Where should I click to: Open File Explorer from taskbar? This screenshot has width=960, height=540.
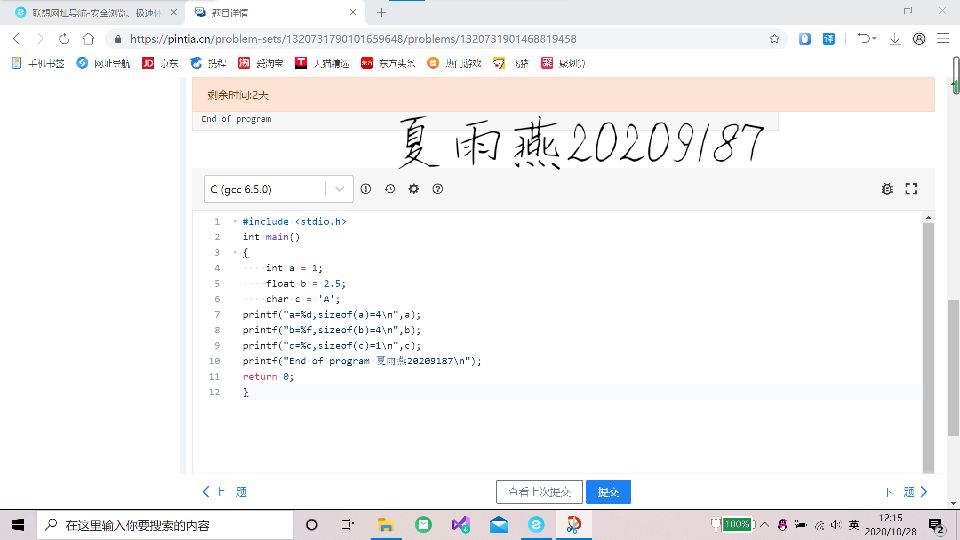coord(385,525)
